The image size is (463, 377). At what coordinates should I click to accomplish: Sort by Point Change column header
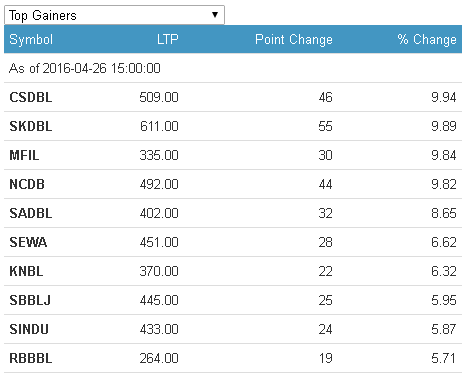click(294, 39)
